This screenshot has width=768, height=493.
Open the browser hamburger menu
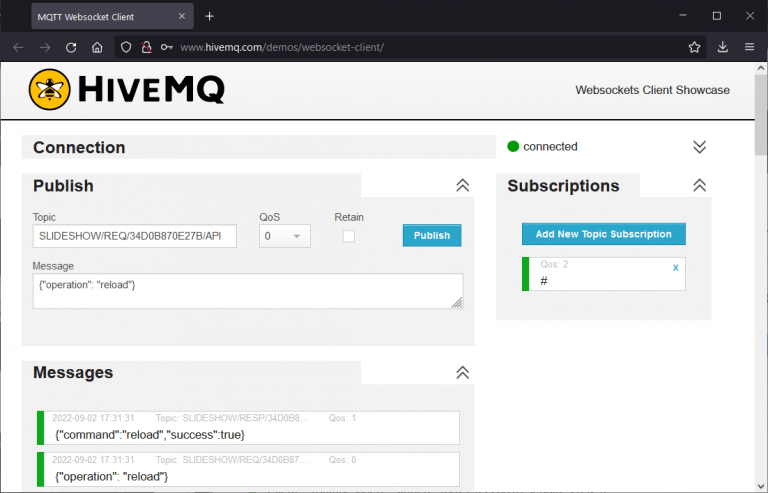(749, 47)
